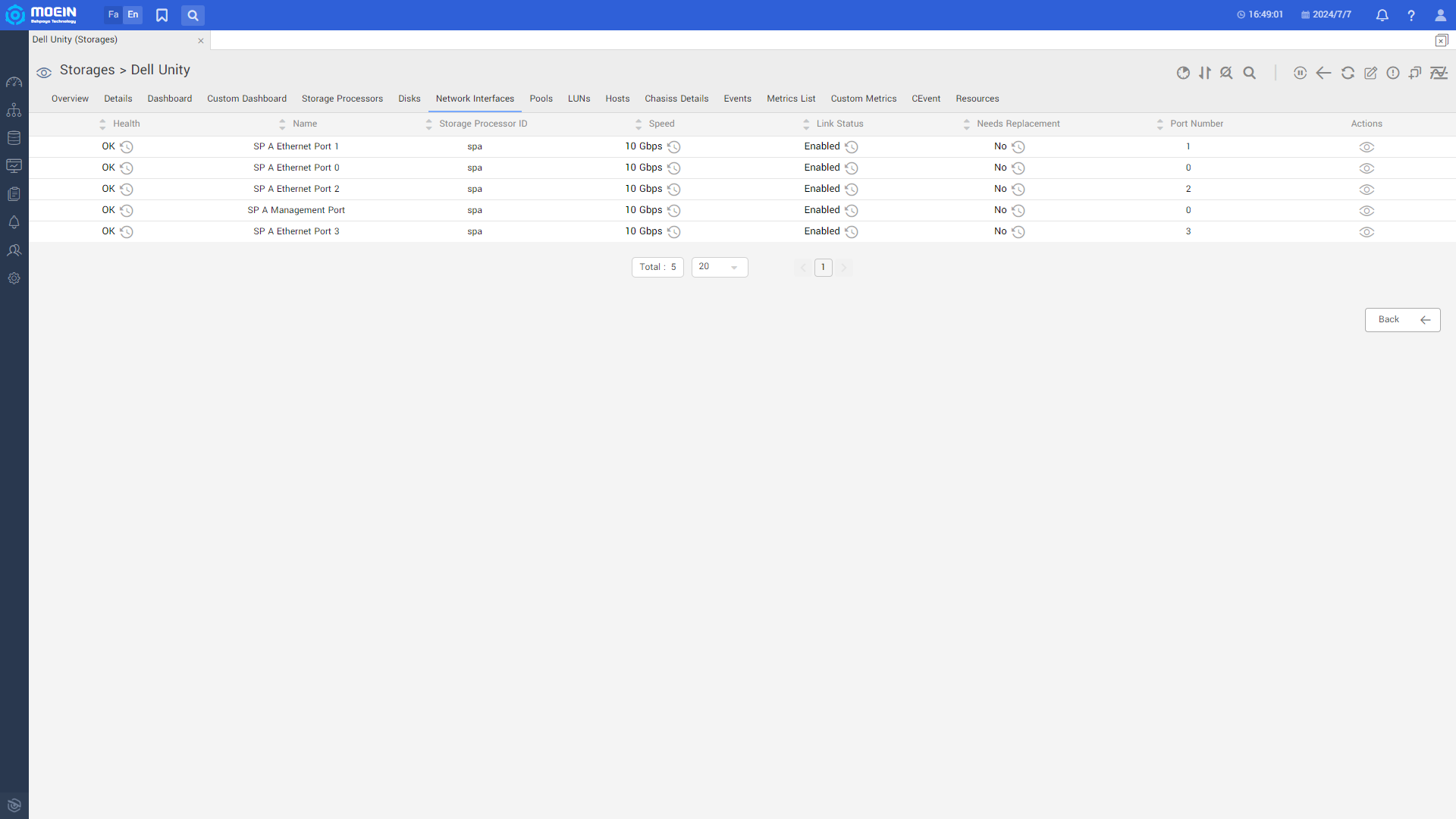Open the metrics graph icon
The width and height of the screenshot is (1456, 819).
tap(1439, 73)
